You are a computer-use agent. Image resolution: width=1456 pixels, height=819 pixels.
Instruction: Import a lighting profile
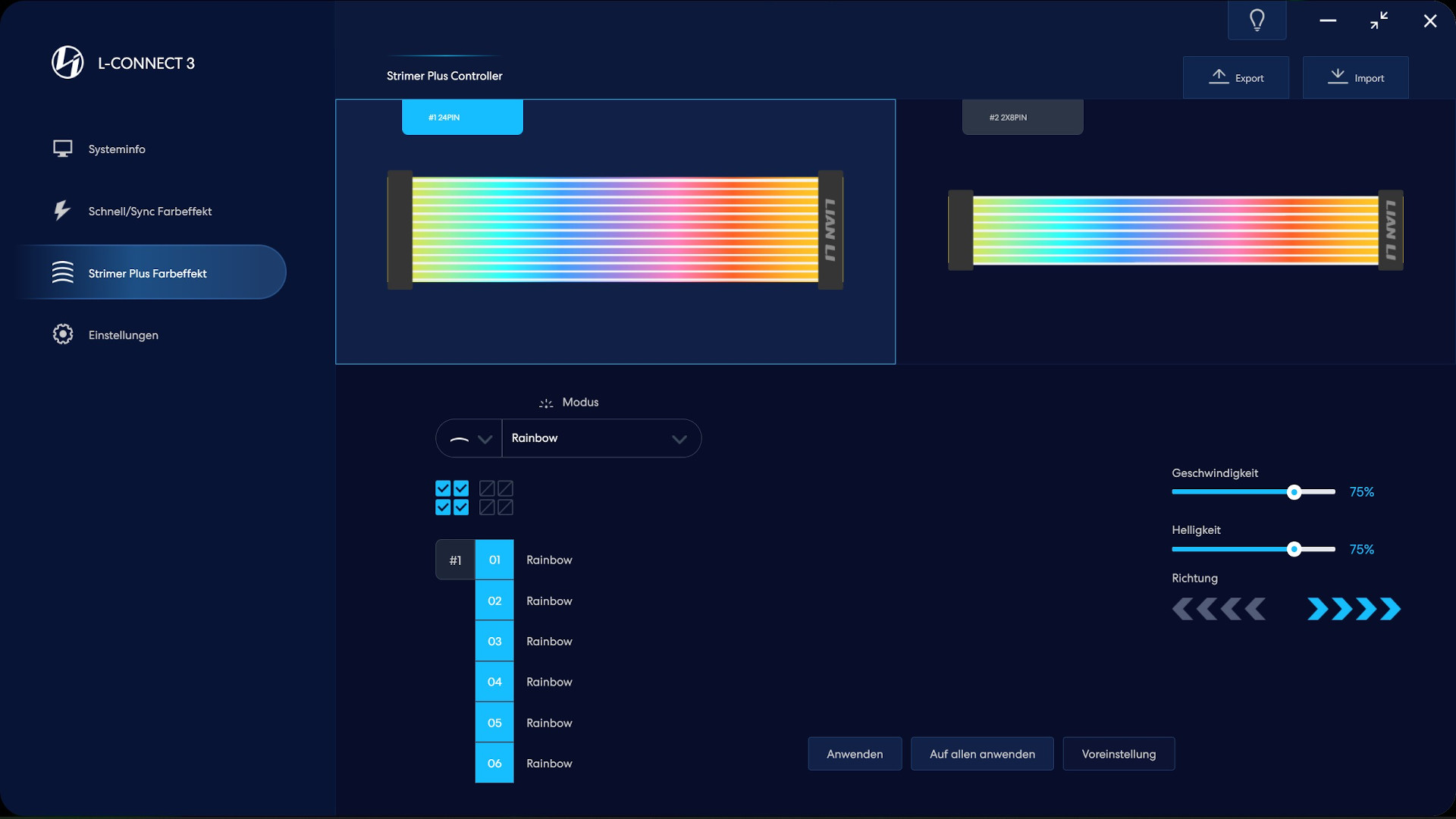(1356, 77)
